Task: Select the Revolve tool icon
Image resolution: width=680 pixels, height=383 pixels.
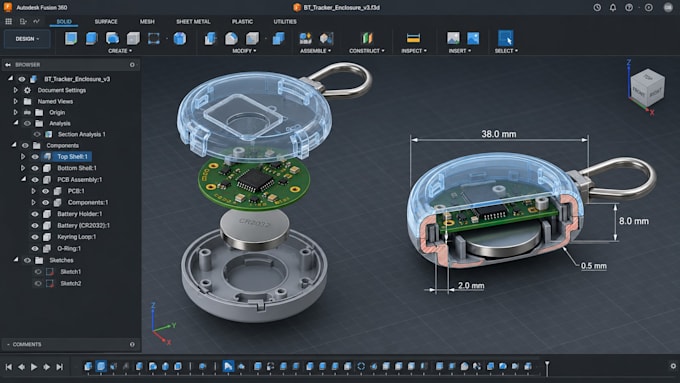Action: tap(112, 38)
